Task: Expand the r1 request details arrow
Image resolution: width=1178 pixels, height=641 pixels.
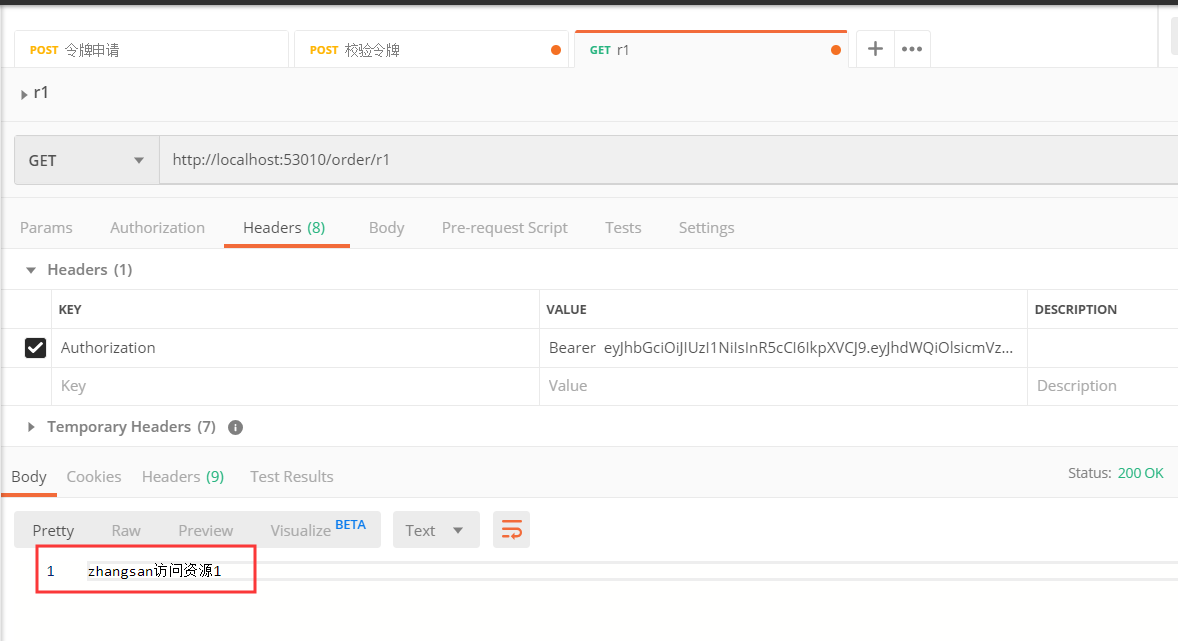Action: point(23,92)
